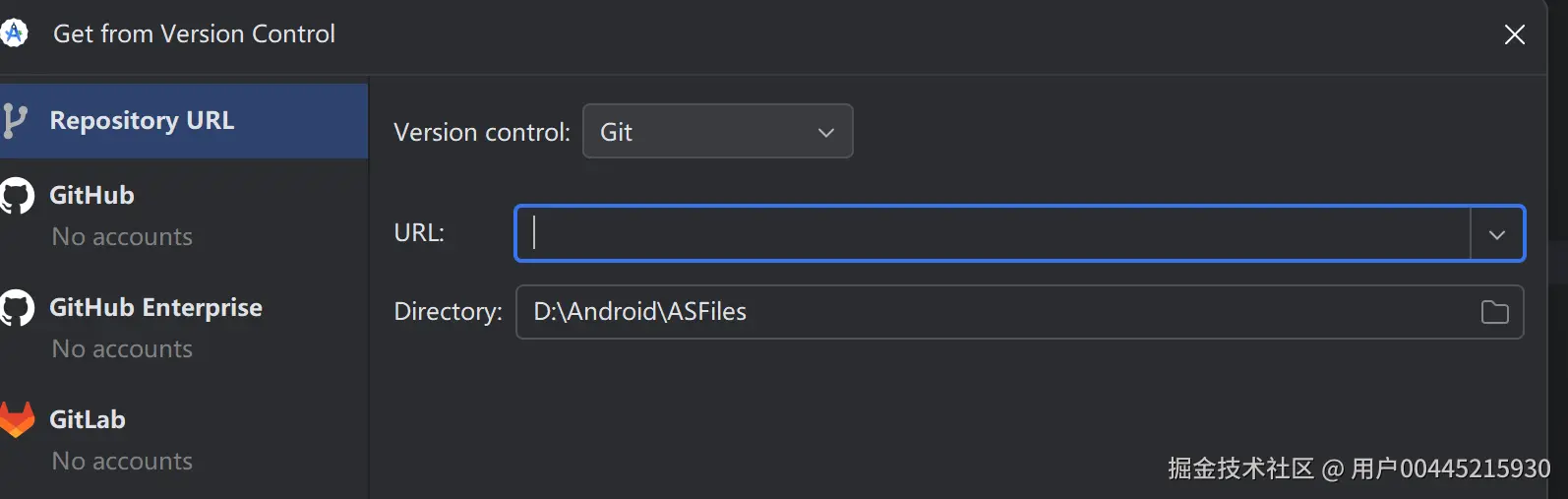
Task: Click the GitHub Enterprise octocat icon
Action: coord(17,308)
